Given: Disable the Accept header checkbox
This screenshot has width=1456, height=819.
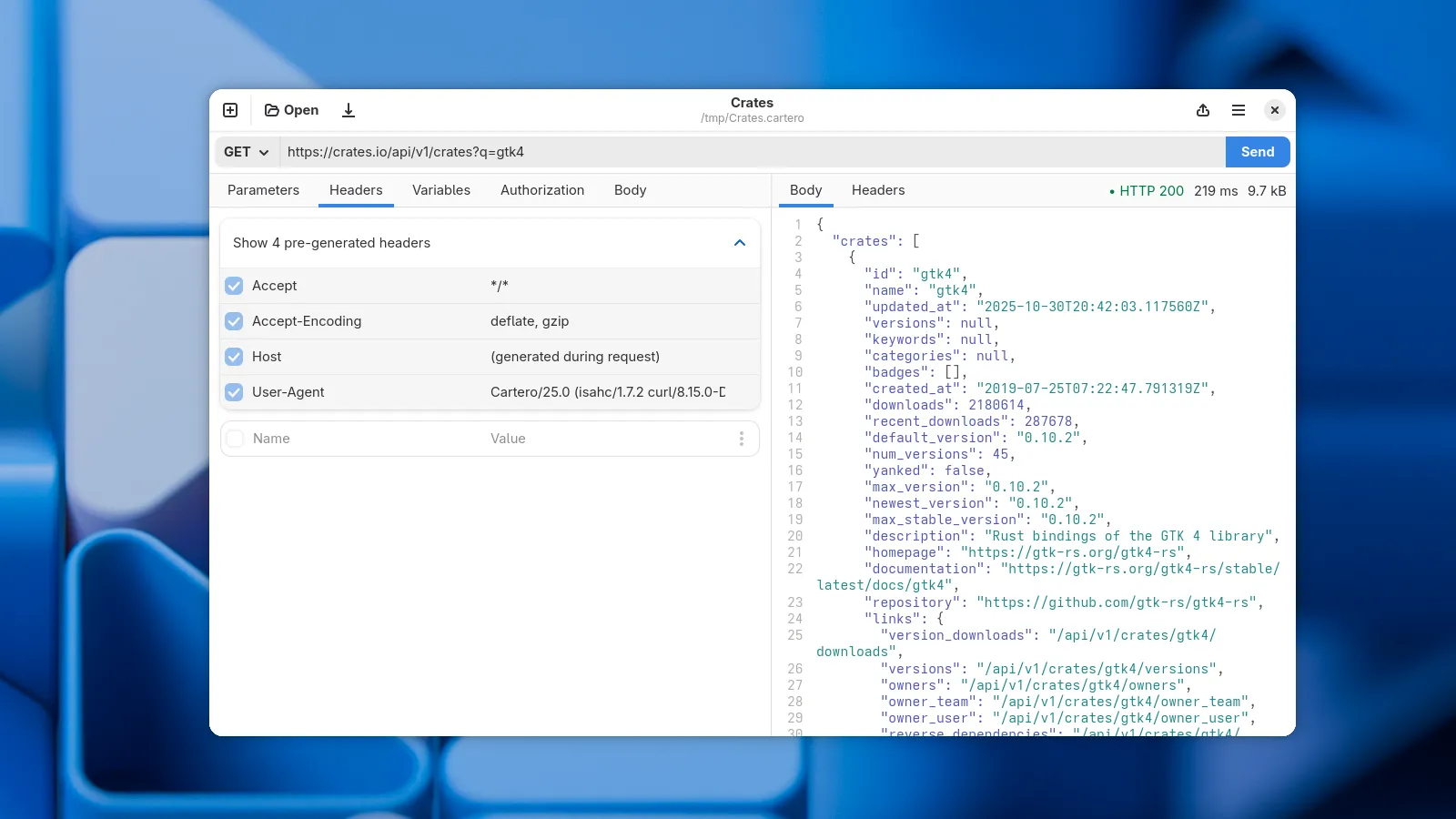Looking at the screenshot, I should 234,285.
